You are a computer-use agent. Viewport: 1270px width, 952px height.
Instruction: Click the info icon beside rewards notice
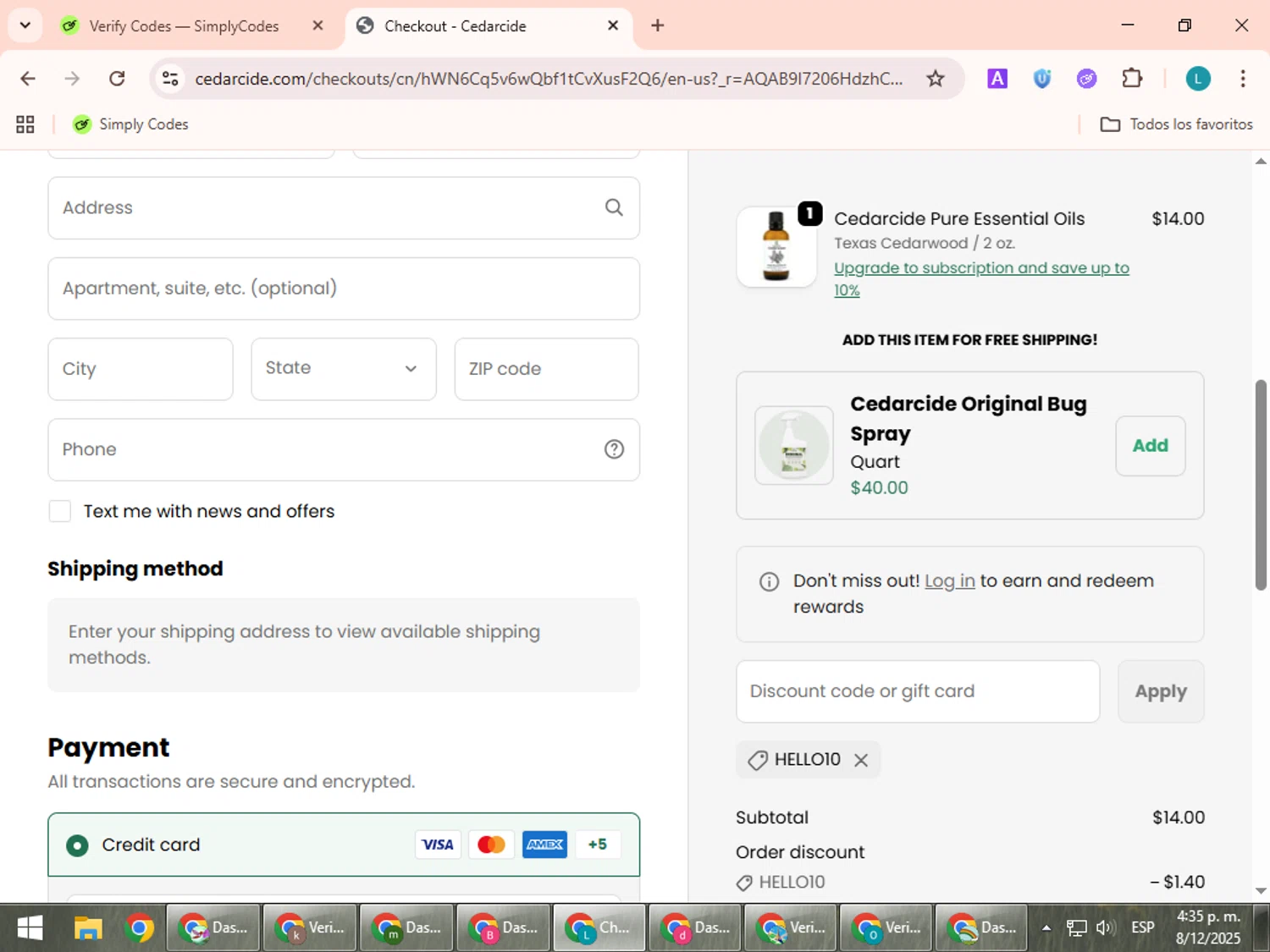769,581
